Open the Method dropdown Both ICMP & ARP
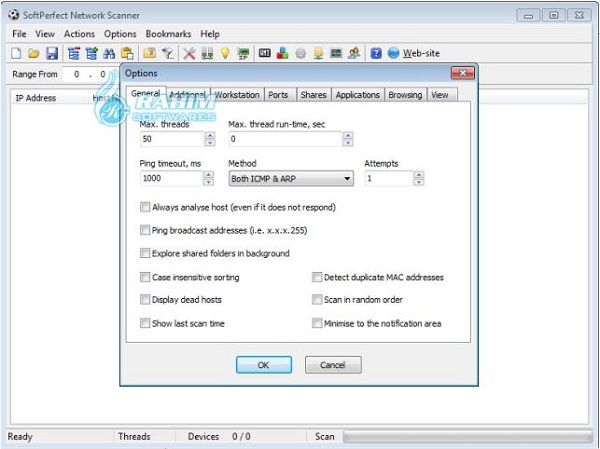This screenshot has height=449, width=600. point(291,178)
